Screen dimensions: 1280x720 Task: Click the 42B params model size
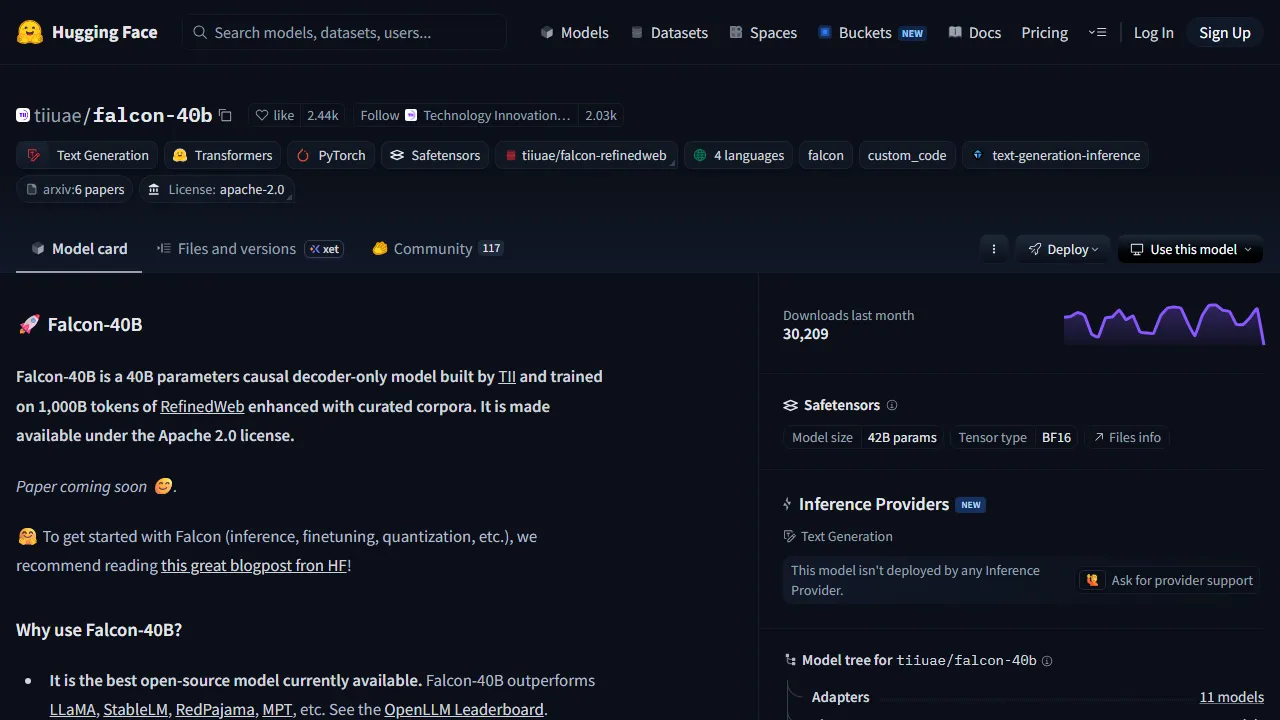click(x=902, y=437)
